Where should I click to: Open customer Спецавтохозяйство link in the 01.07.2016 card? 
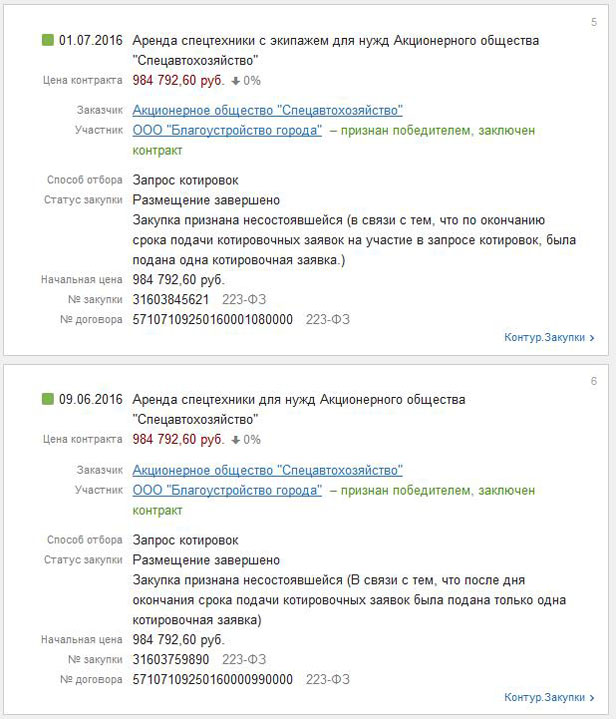[267, 110]
